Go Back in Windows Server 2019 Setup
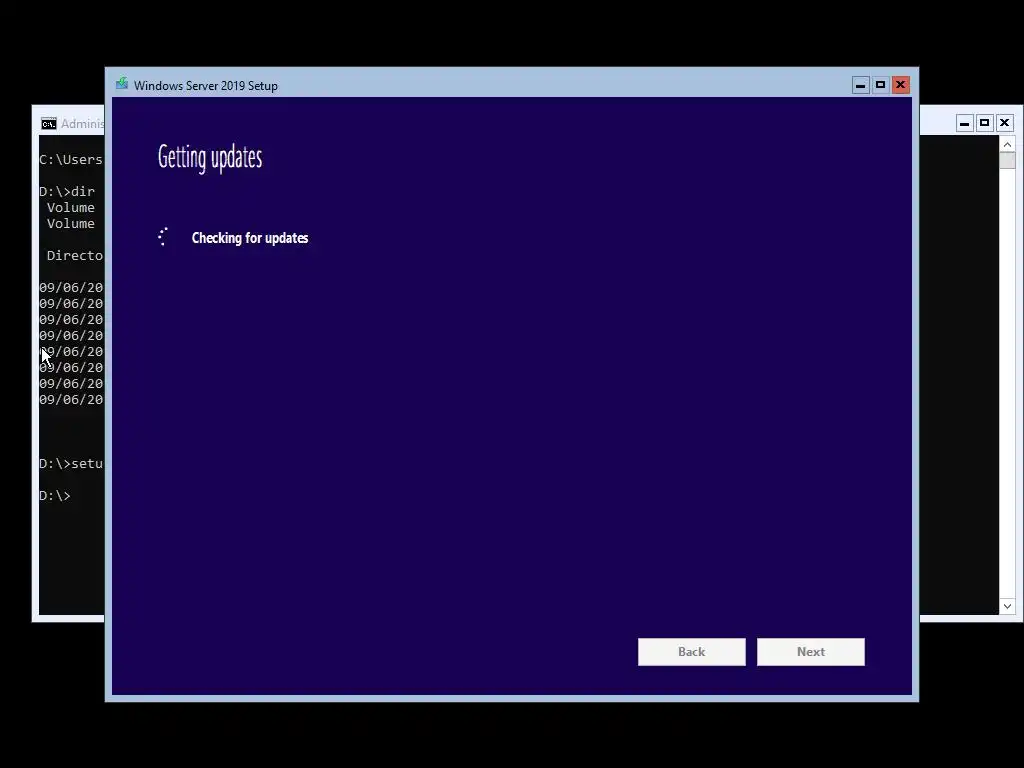Viewport: 1024px width, 768px height. click(x=692, y=652)
